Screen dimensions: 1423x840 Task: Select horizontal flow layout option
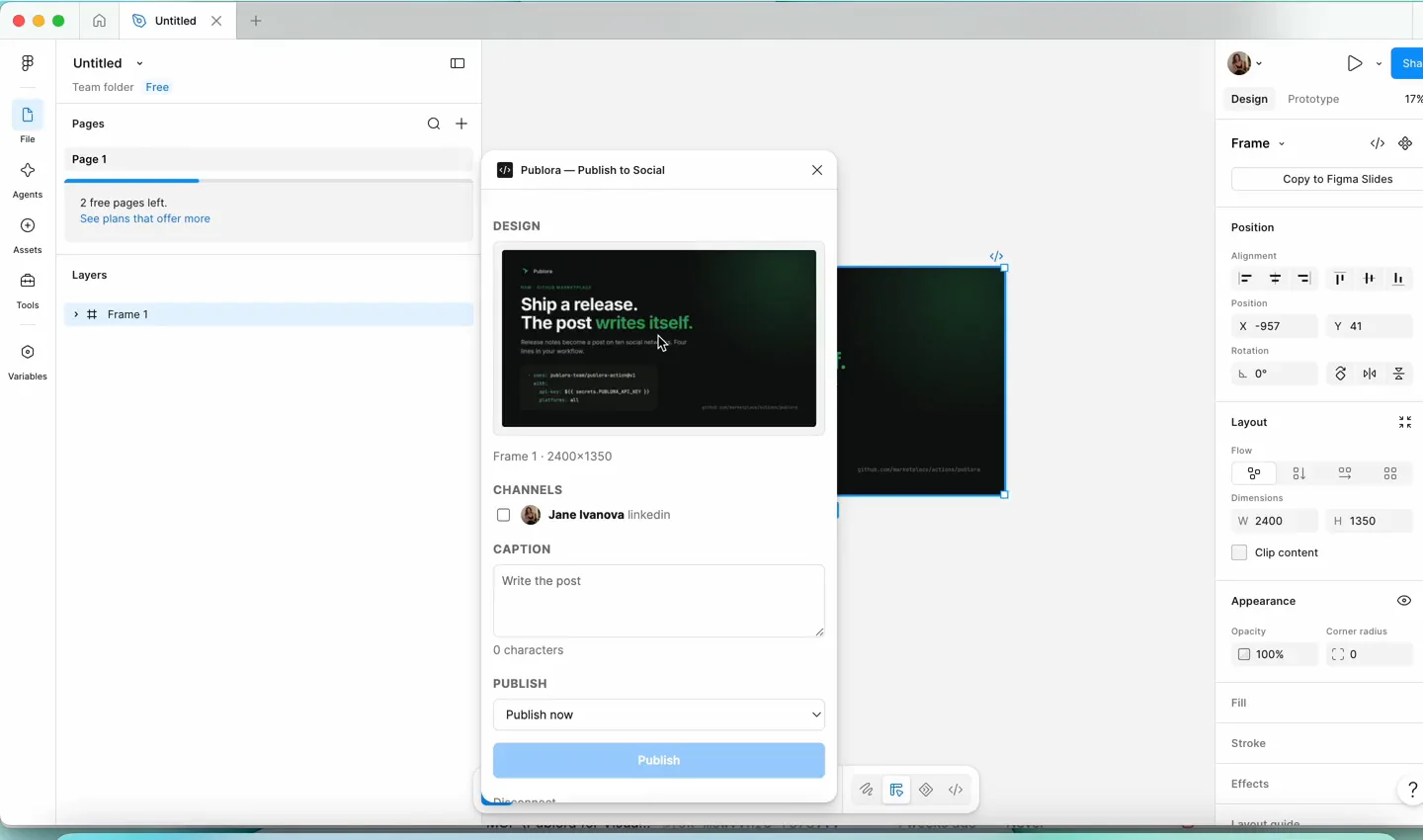(x=1345, y=473)
